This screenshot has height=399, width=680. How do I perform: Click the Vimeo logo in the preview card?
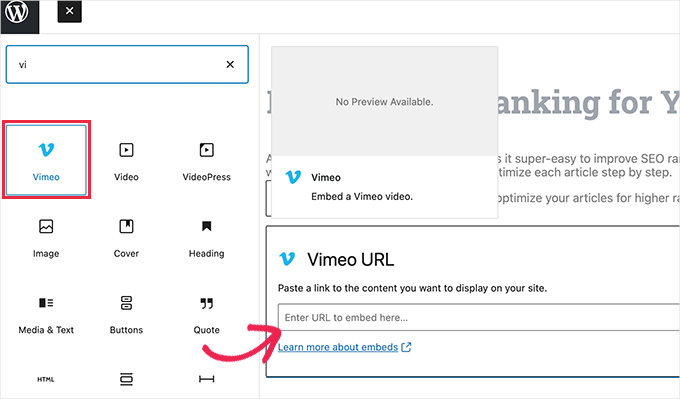tap(293, 177)
